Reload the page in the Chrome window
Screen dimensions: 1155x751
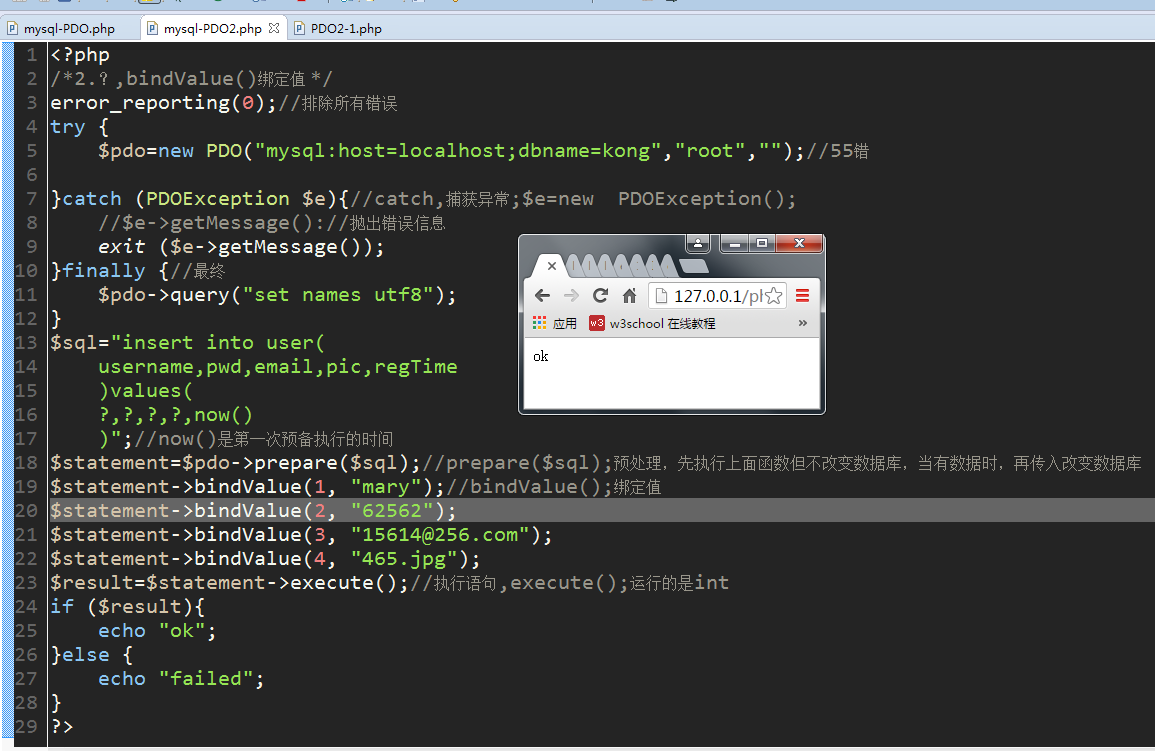[x=600, y=295]
